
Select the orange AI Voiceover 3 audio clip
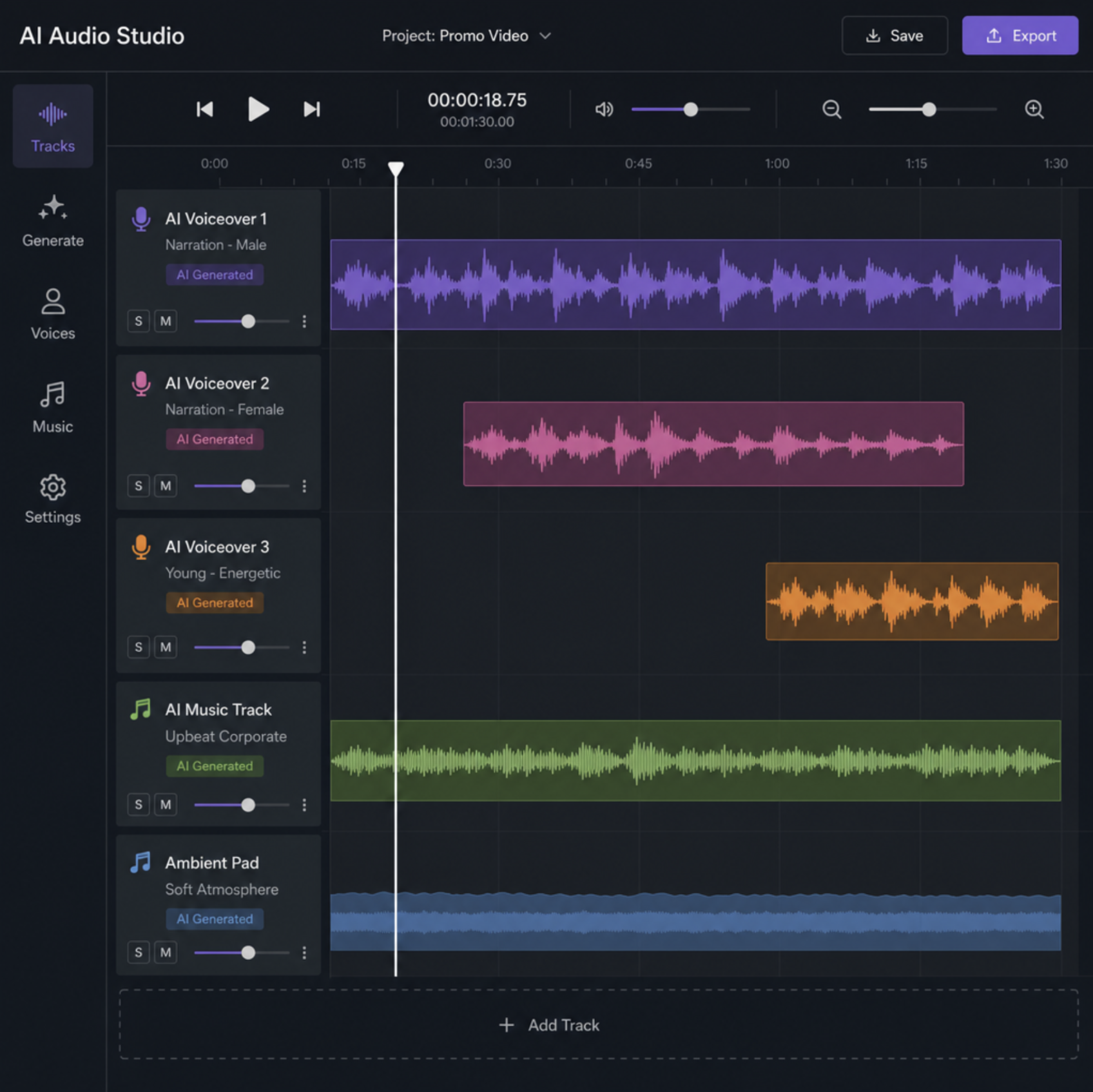click(x=912, y=601)
